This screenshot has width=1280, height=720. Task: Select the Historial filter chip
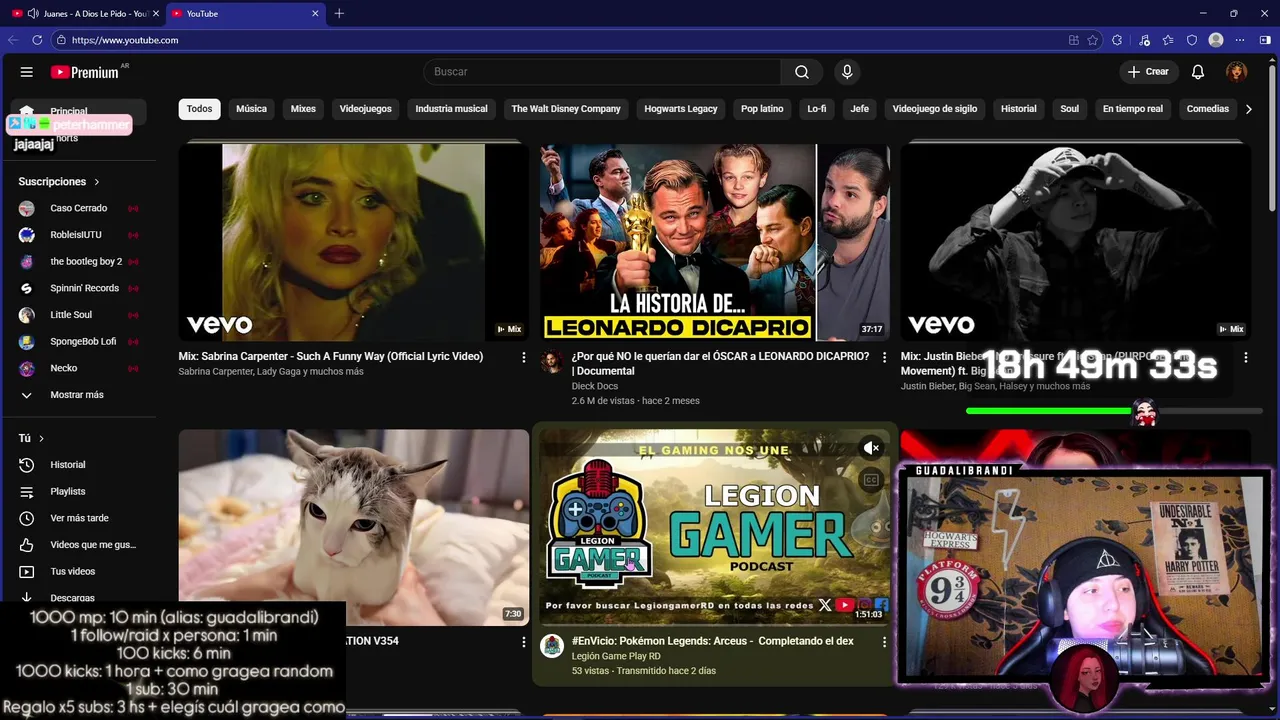(1019, 109)
